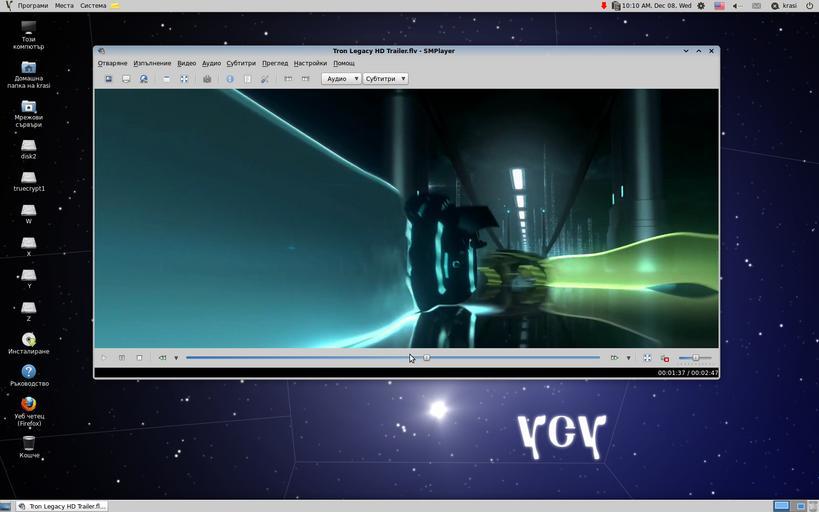Open the trash desktop icon
This screenshot has height=512, width=819.
coord(29,442)
